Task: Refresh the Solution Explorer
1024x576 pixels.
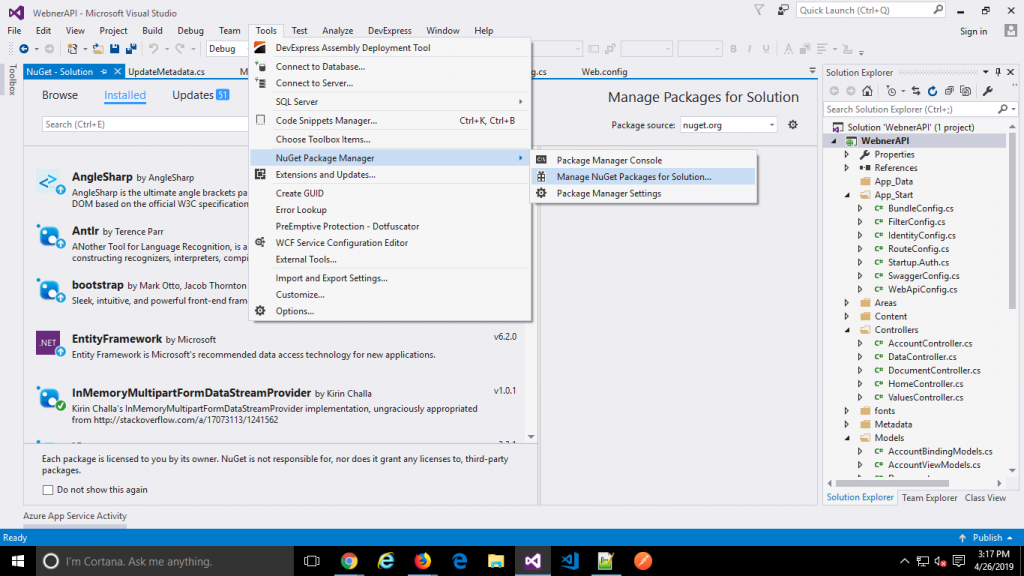Action: (x=932, y=91)
